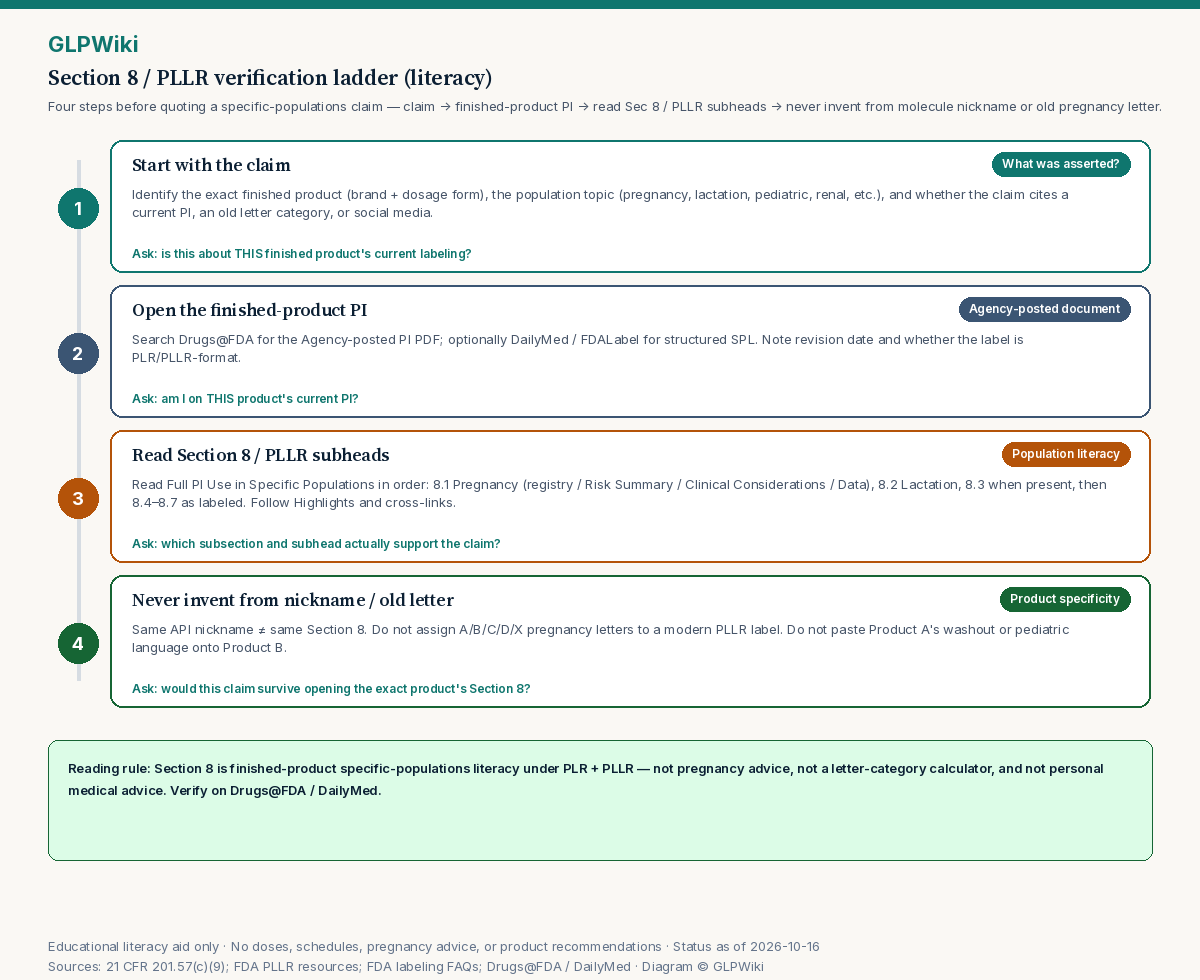
Task: Click 'Ask: would this claim survive opening the exact product's Section 8?'
Action: tap(331, 689)
